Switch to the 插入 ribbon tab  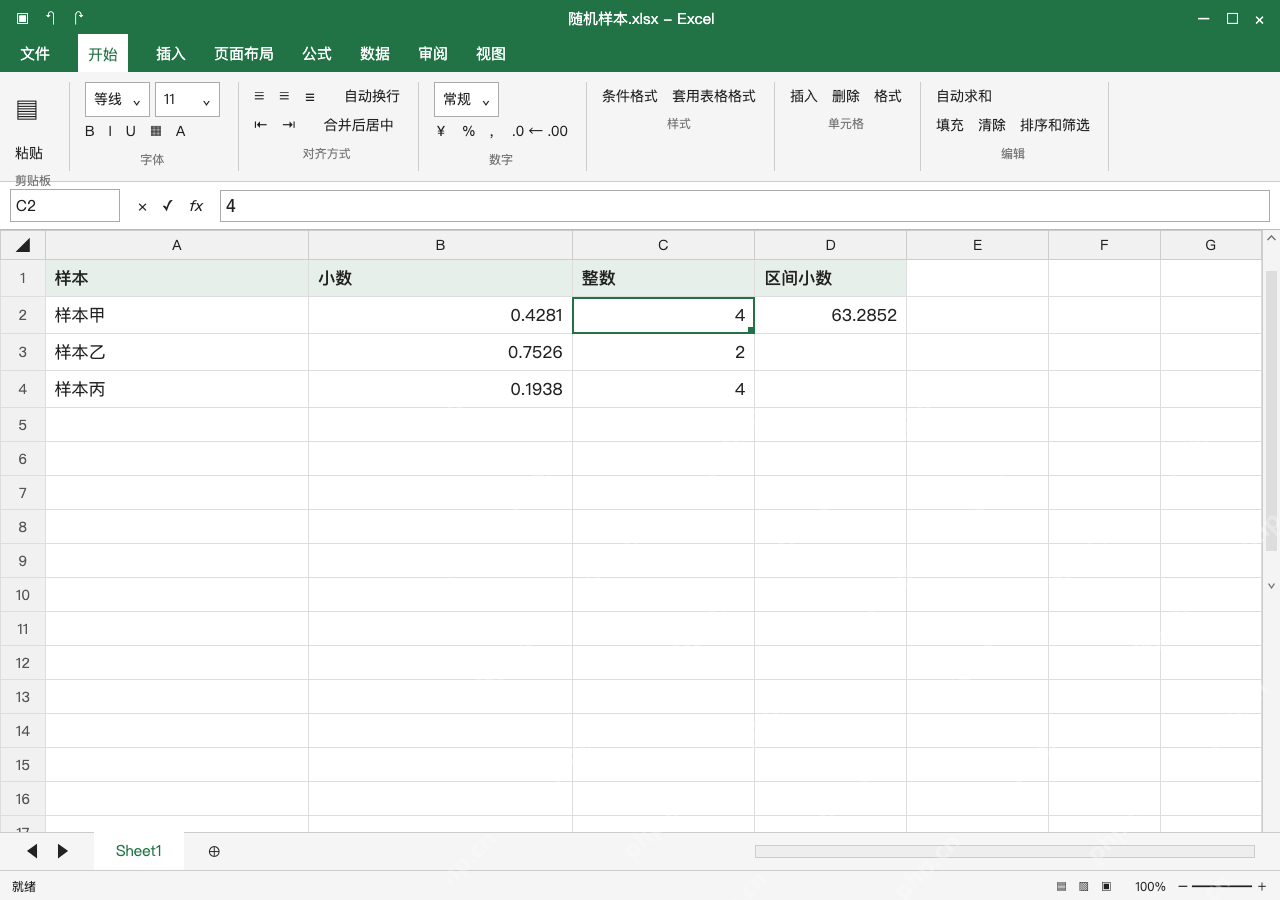coord(171,54)
